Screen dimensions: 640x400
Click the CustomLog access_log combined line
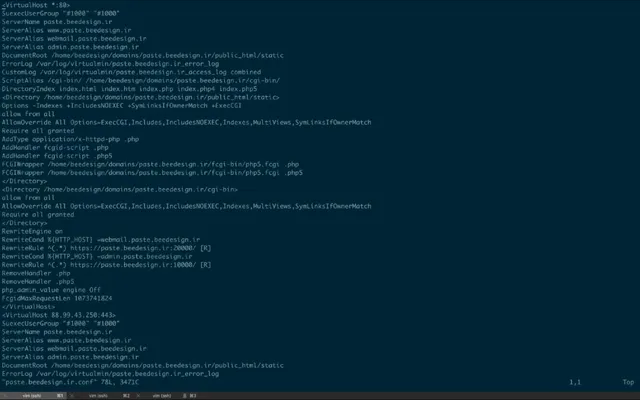click(x=131, y=72)
